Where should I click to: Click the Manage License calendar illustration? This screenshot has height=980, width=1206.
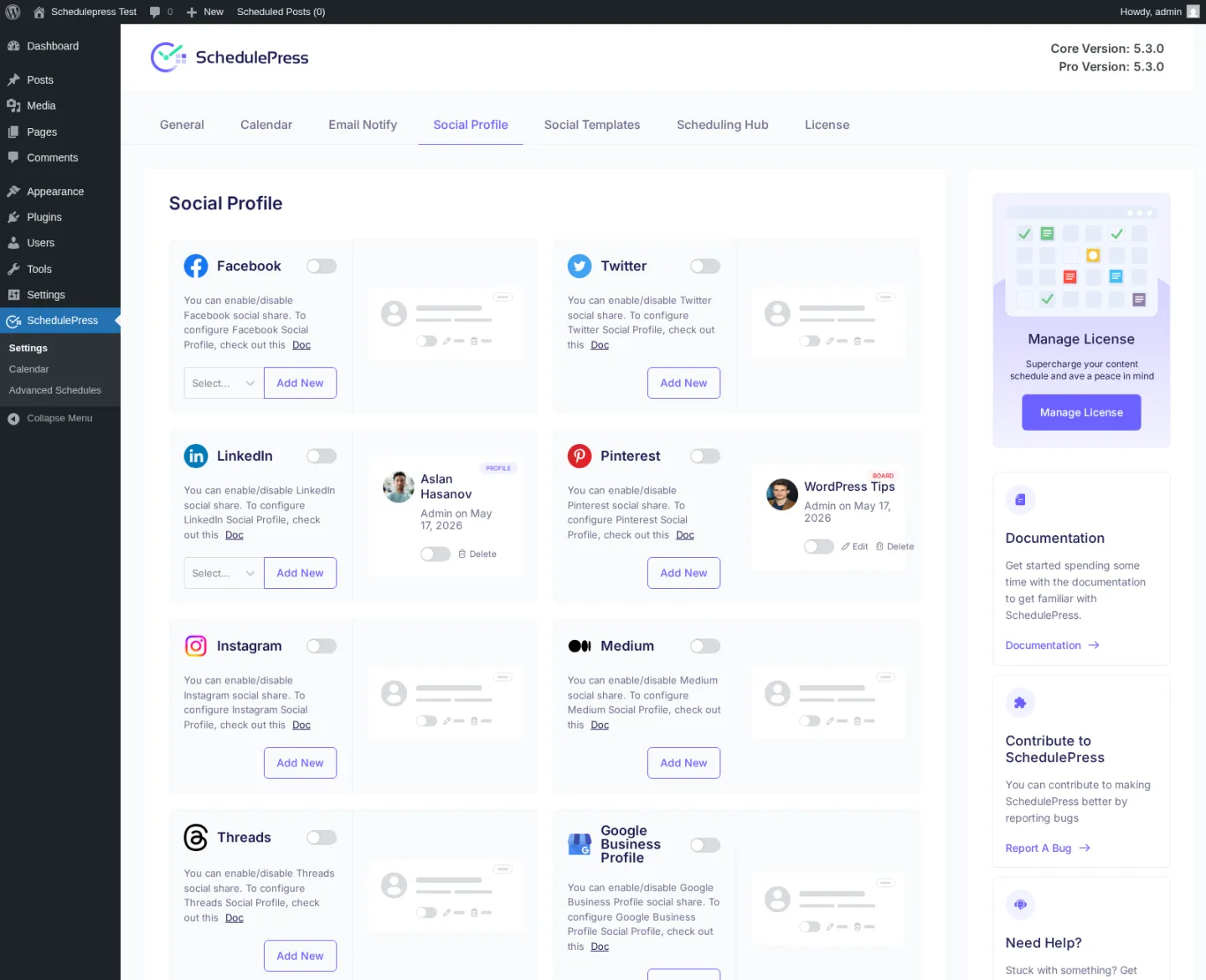(x=1081, y=261)
